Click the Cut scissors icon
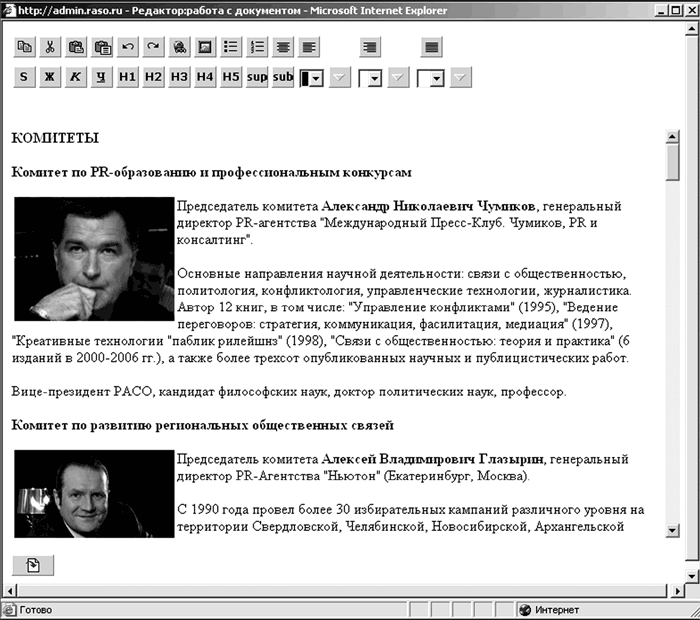The image size is (700, 620). pos(50,47)
